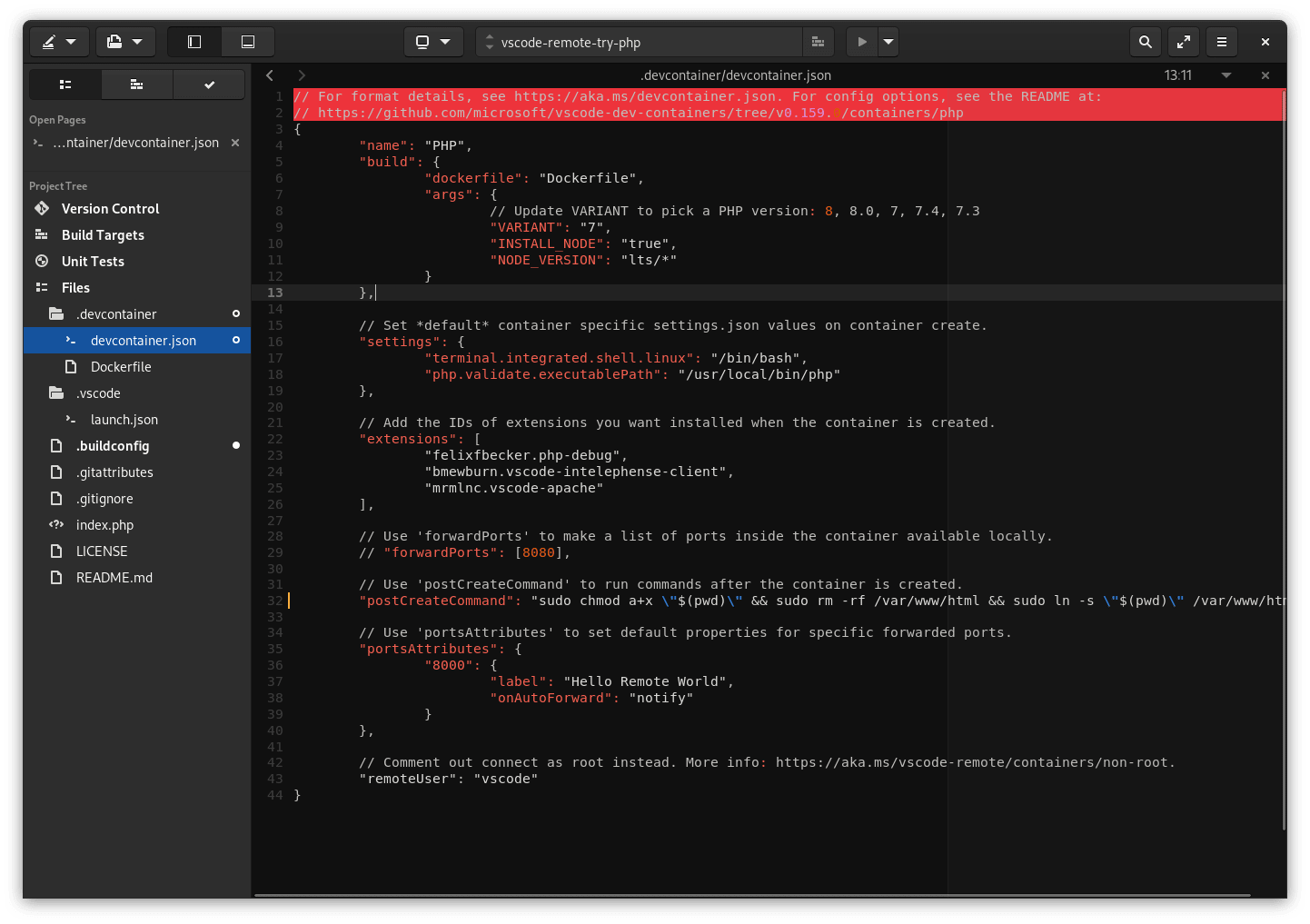Close the devcontainer.json open page
Screen dimensions: 1310x924
[x=234, y=143]
